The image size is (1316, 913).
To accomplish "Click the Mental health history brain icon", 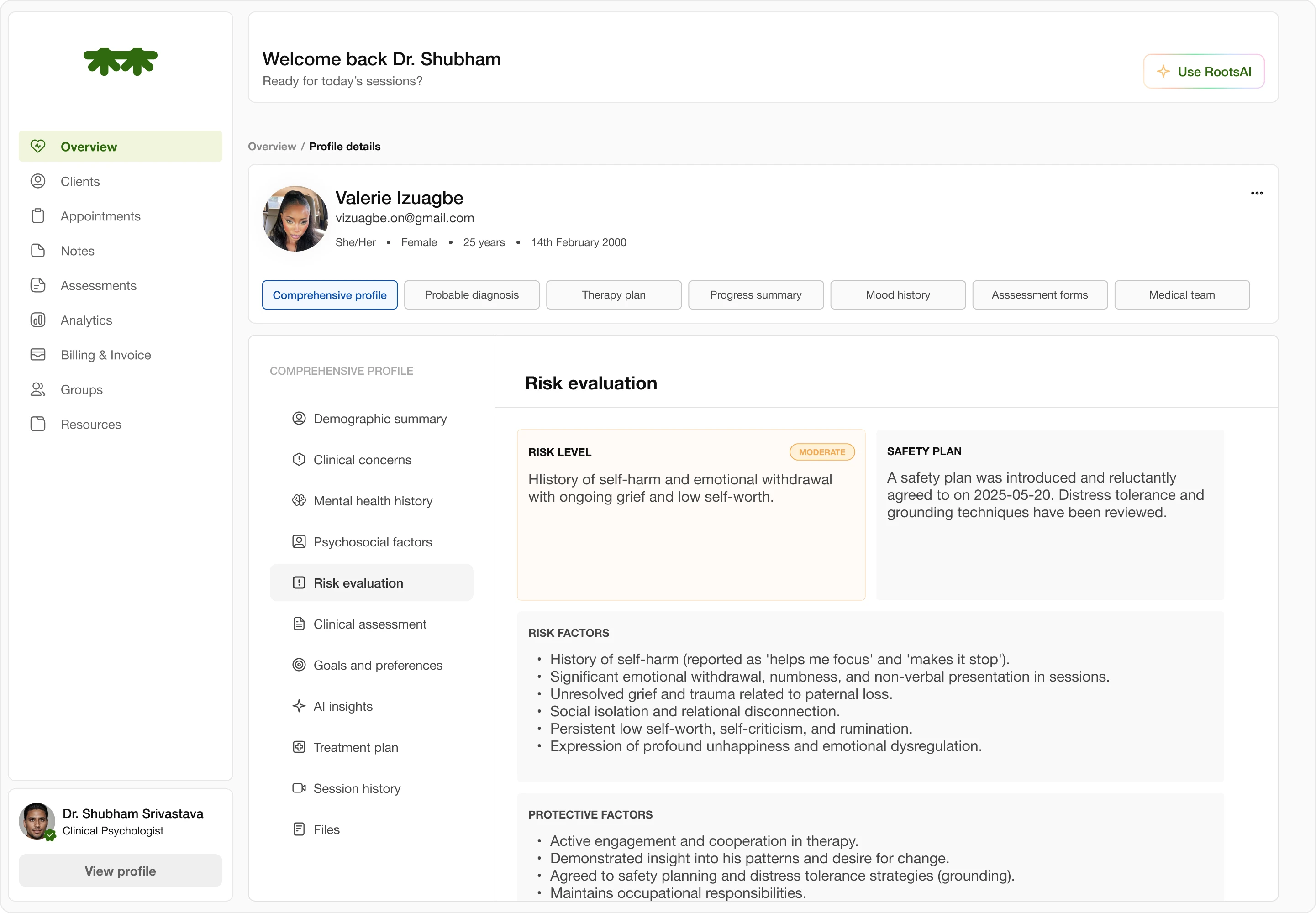I will 299,500.
